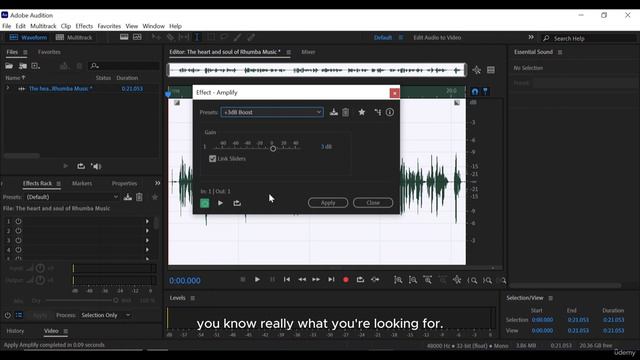Play the audio from transport controls
Viewport: 640px width, 360px height.
(257, 280)
